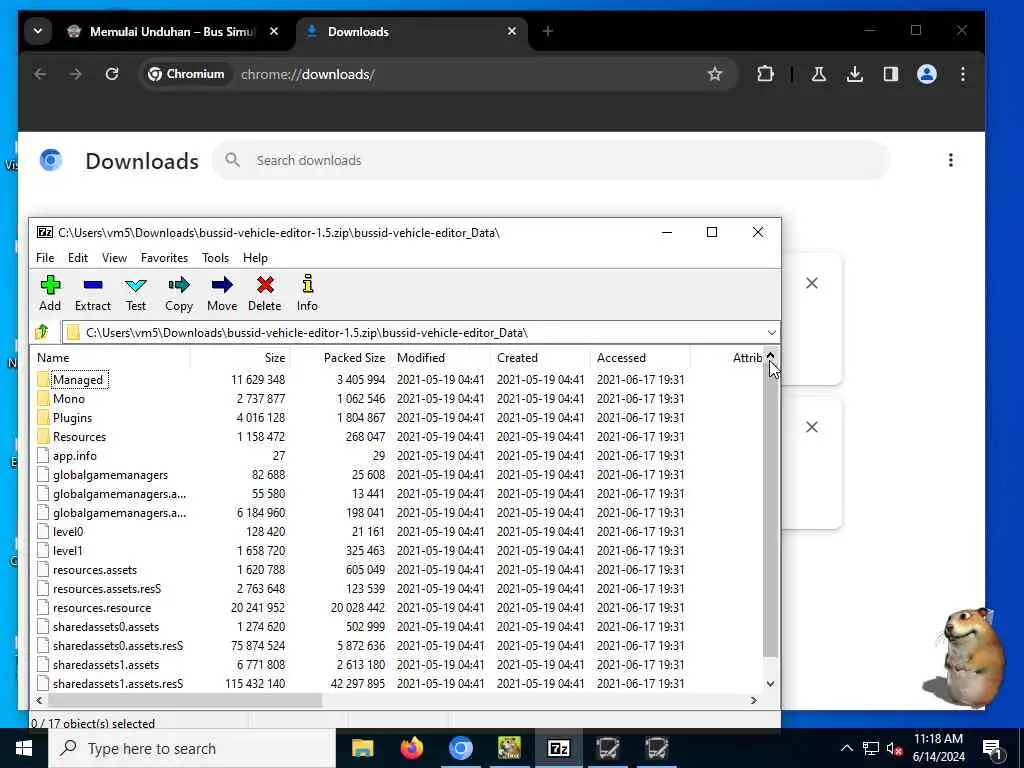Sort the file list by Name column

(110, 358)
